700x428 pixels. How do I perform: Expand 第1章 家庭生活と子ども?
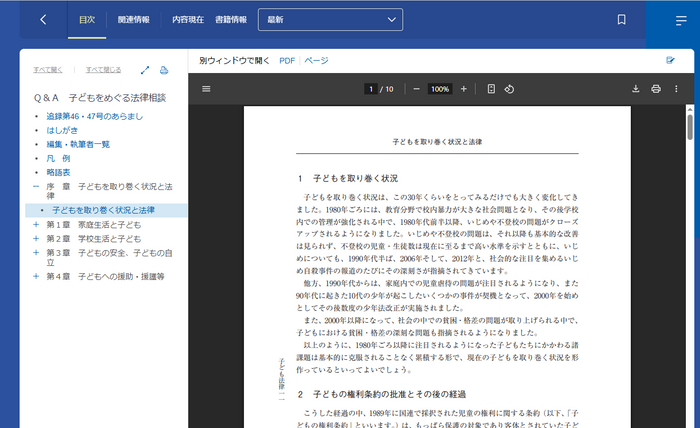click(36, 225)
